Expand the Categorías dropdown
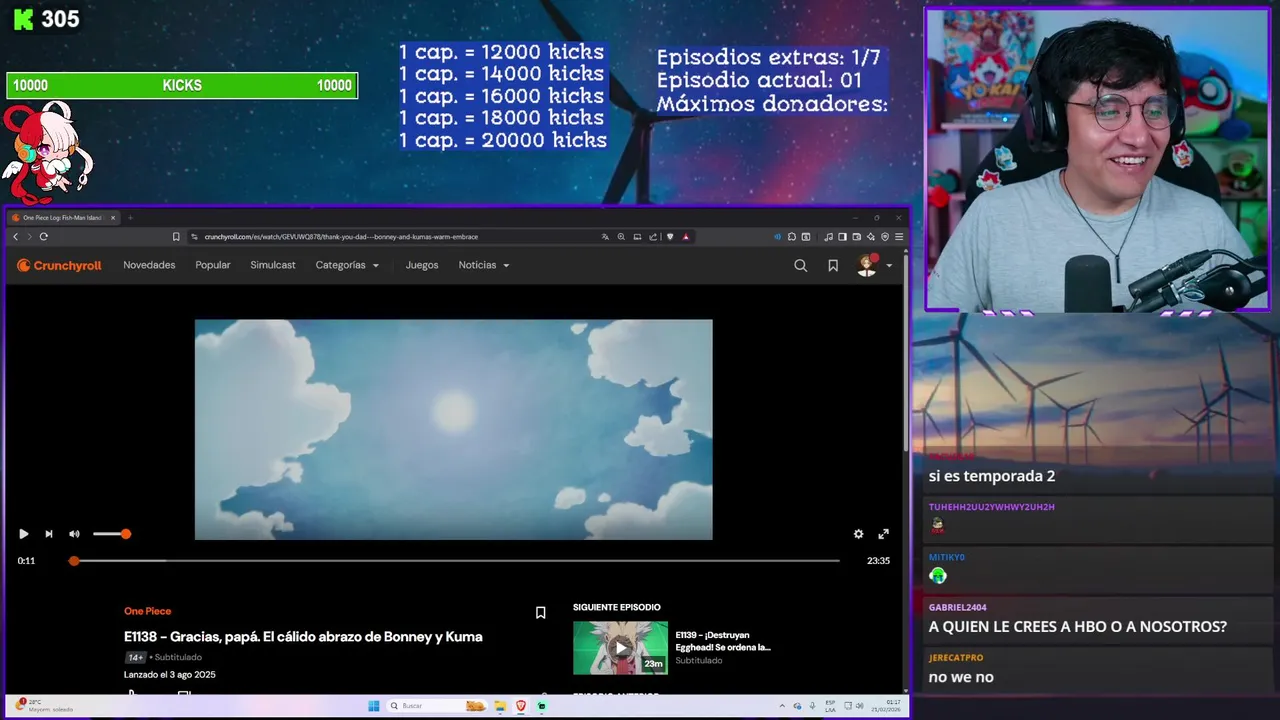The height and width of the screenshot is (720, 1280). pyautogui.click(x=347, y=265)
